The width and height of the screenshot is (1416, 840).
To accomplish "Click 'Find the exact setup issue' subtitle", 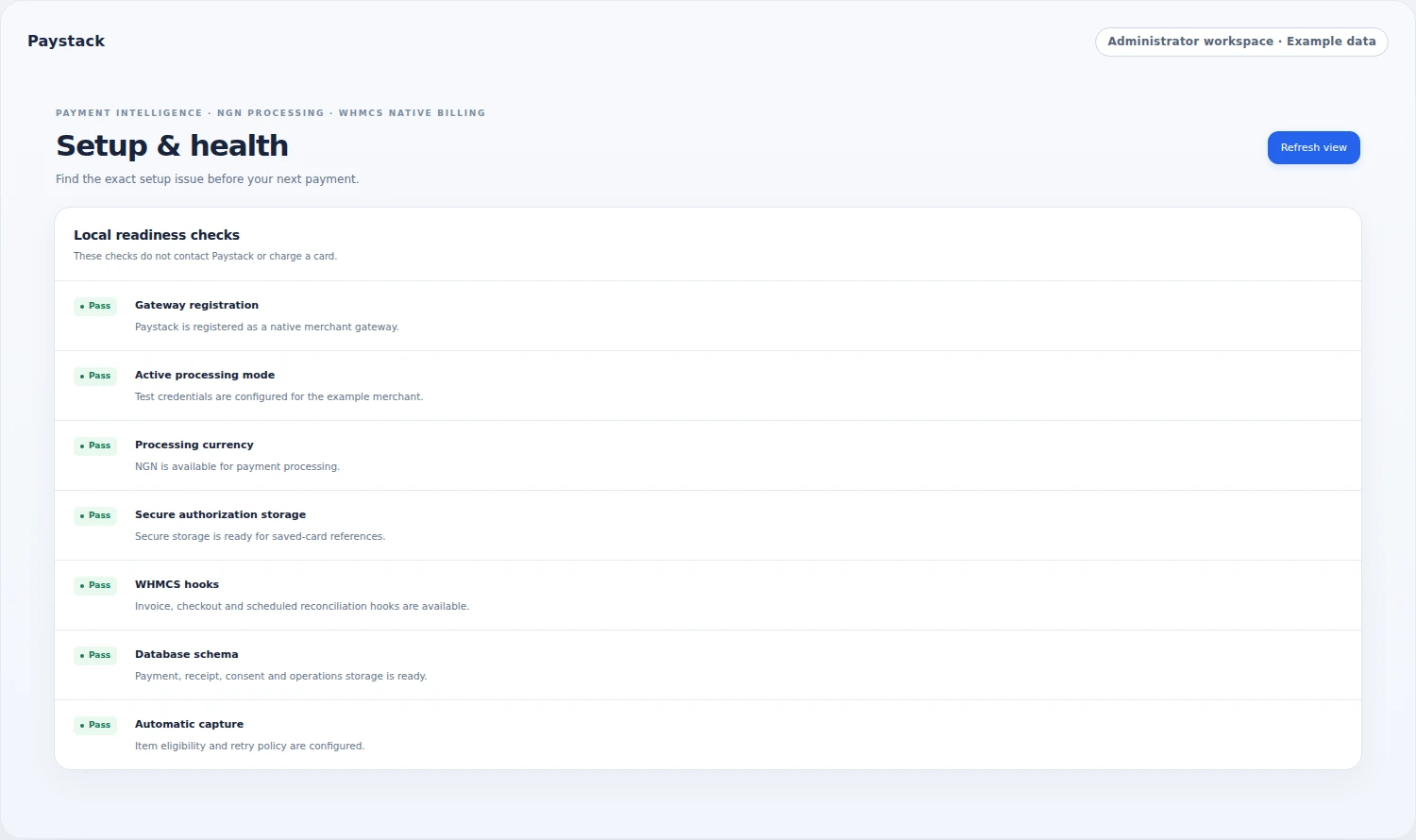I will click(207, 178).
